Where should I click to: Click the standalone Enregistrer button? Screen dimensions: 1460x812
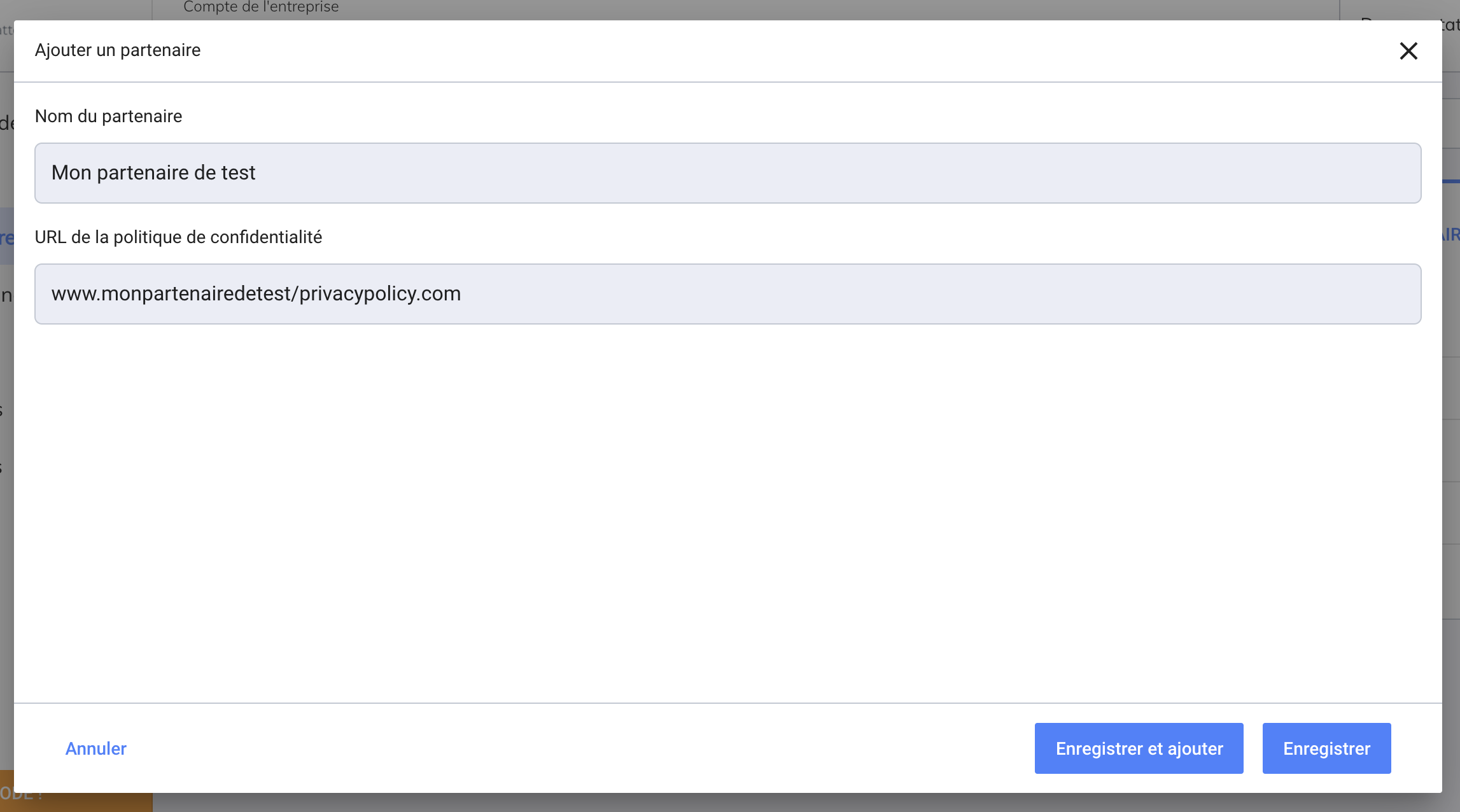pyautogui.click(x=1326, y=748)
